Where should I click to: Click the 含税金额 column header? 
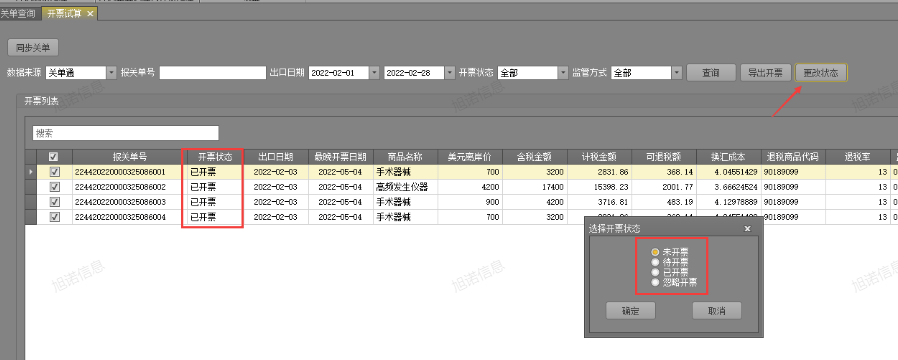535,156
